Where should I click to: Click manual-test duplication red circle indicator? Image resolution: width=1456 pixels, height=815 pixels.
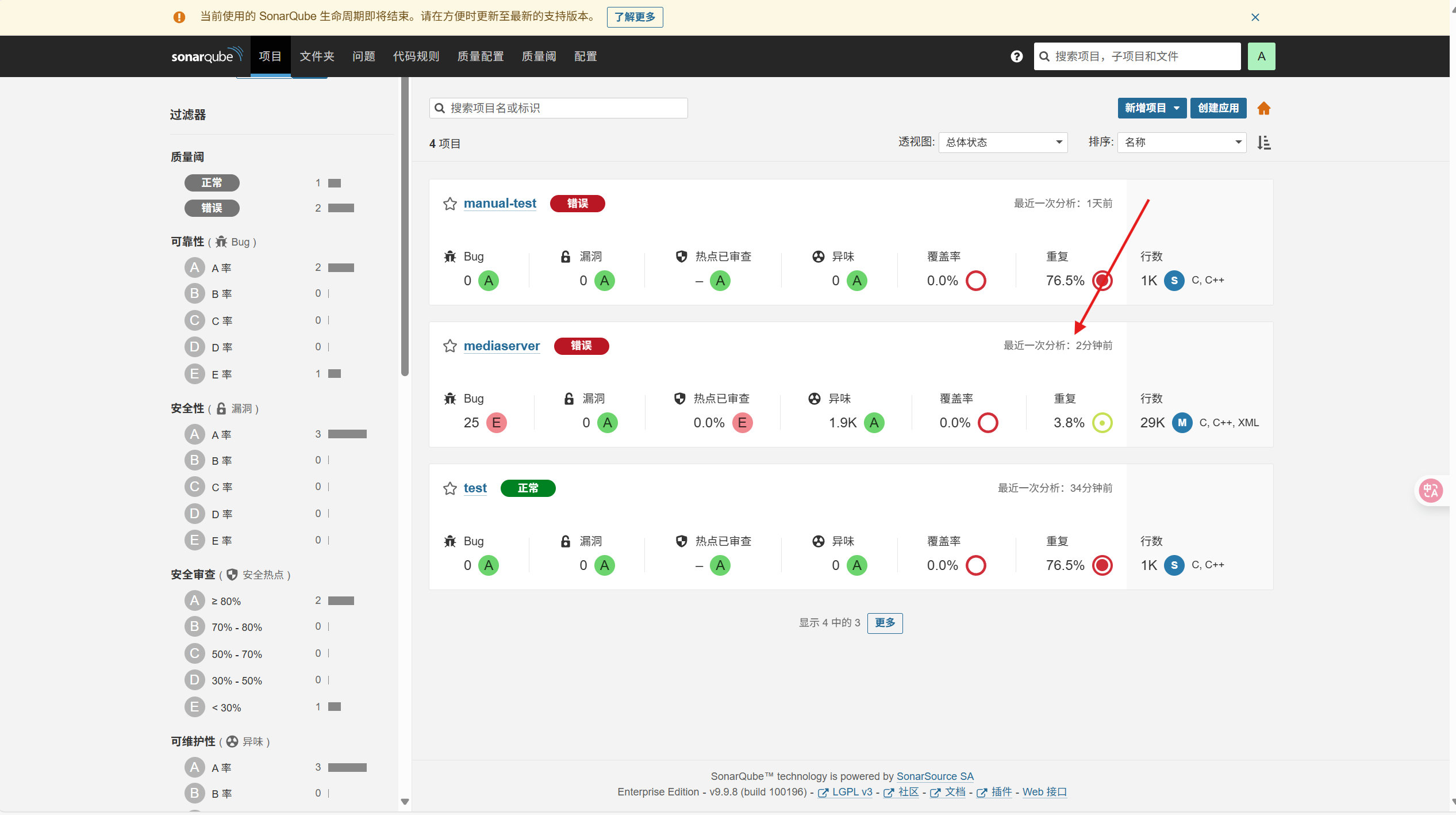(1102, 281)
